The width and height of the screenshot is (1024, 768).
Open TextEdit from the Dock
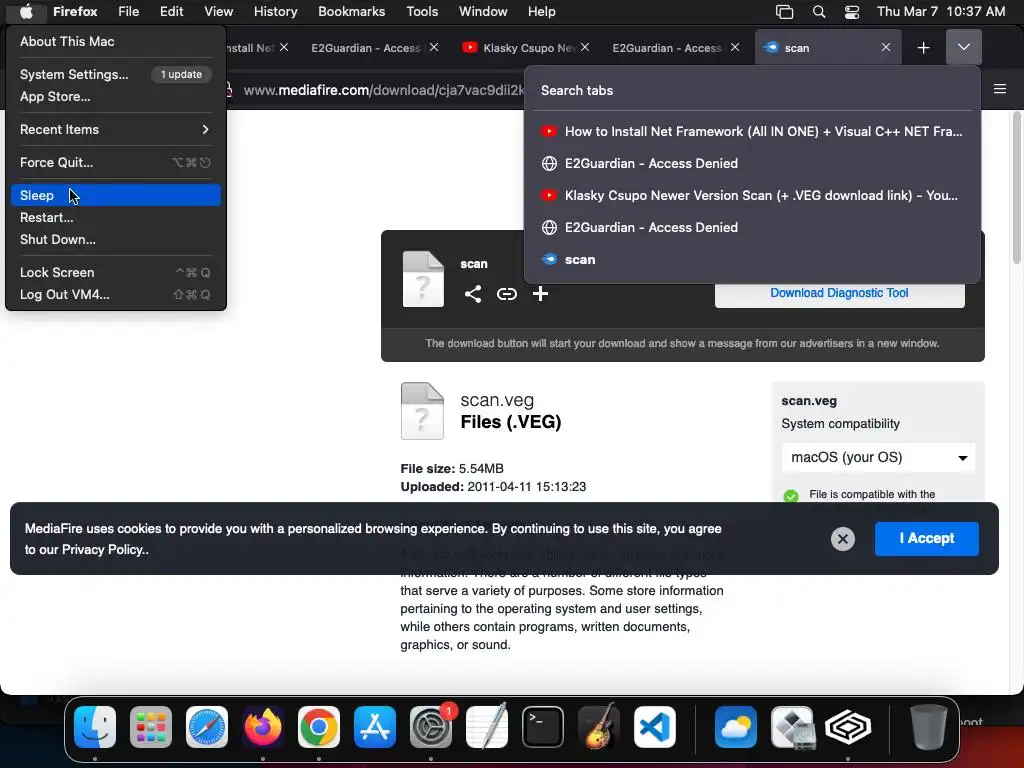click(x=487, y=726)
